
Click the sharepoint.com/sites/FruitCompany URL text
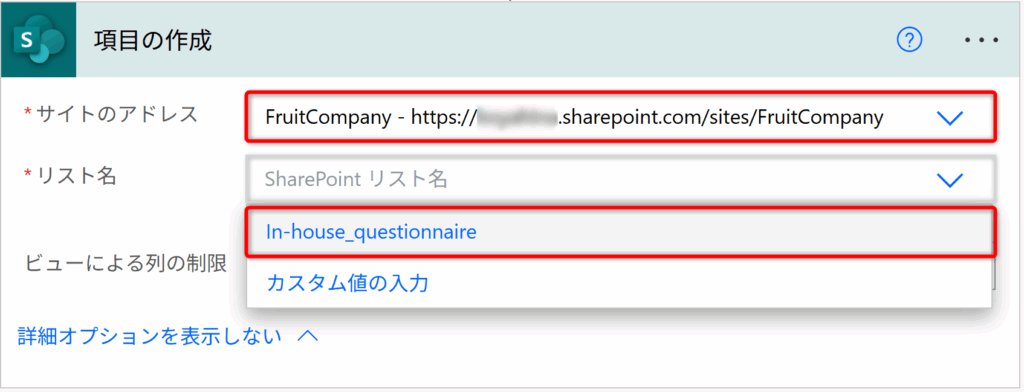[x=722, y=118]
